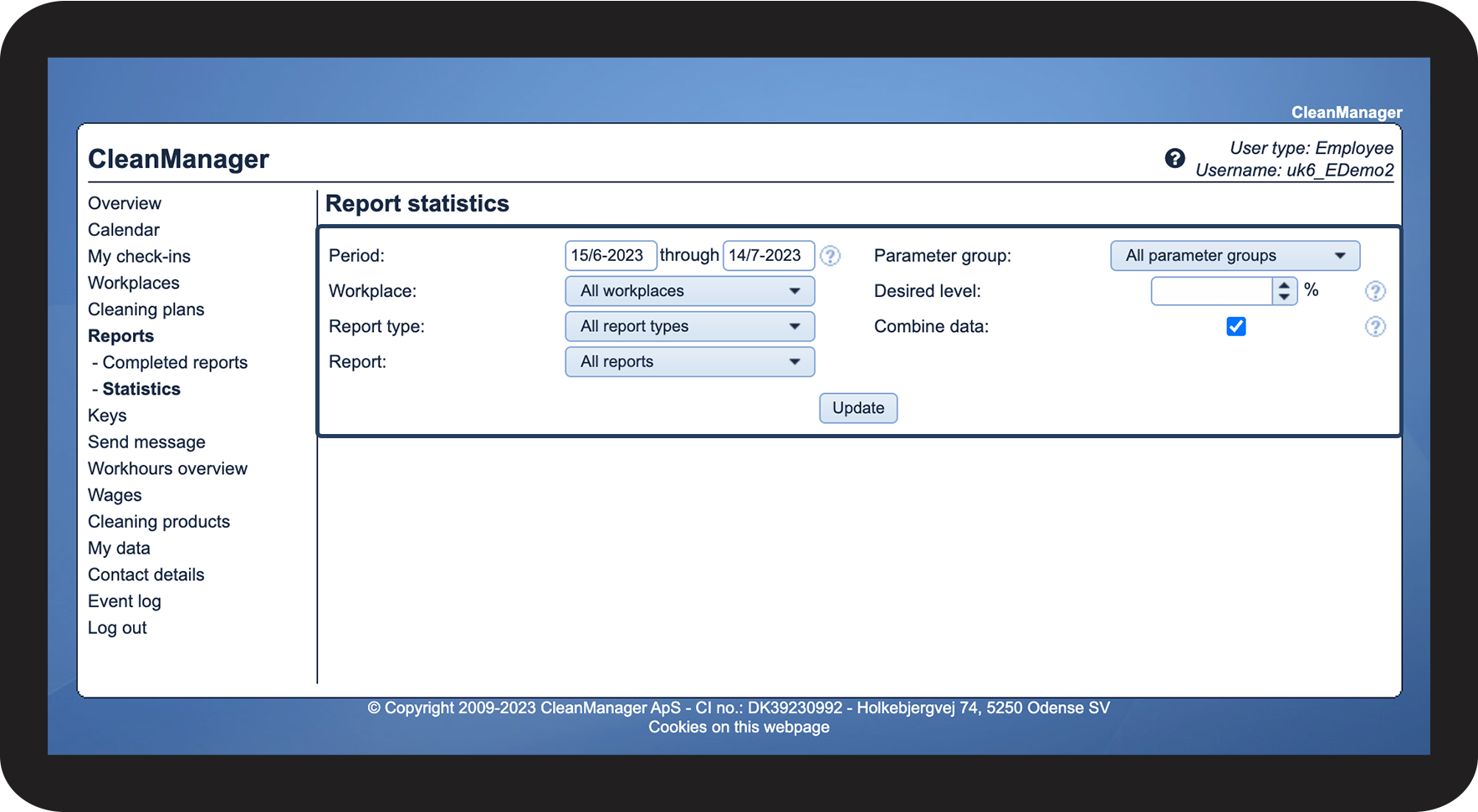Screen dimensions: 1478x812
Task: Focus the Desired level input field
Action: tap(1212, 291)
